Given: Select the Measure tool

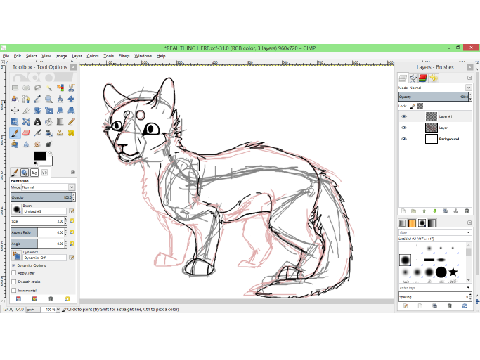Looking at the screenshot, I should (60, 99).
